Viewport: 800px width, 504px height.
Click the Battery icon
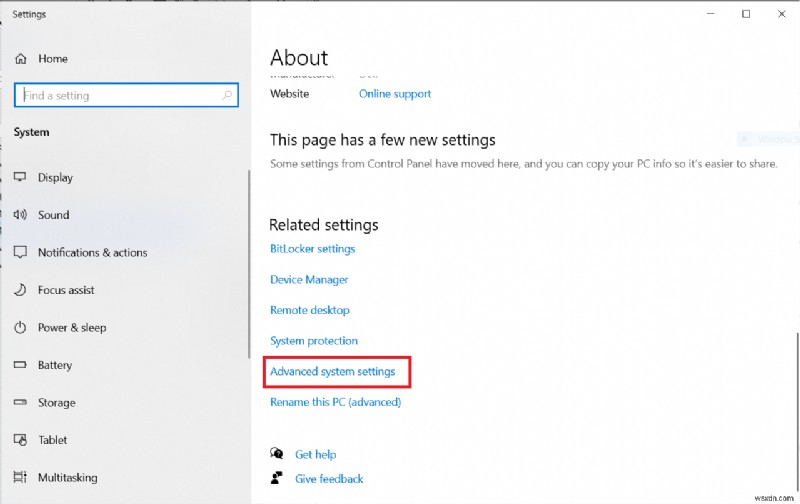20,365
